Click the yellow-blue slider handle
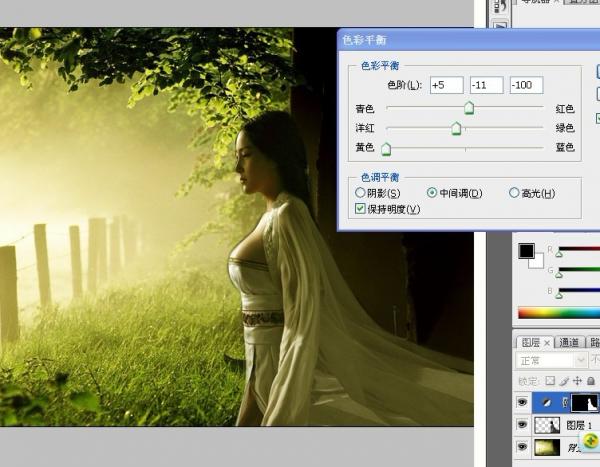 [386, 149]
